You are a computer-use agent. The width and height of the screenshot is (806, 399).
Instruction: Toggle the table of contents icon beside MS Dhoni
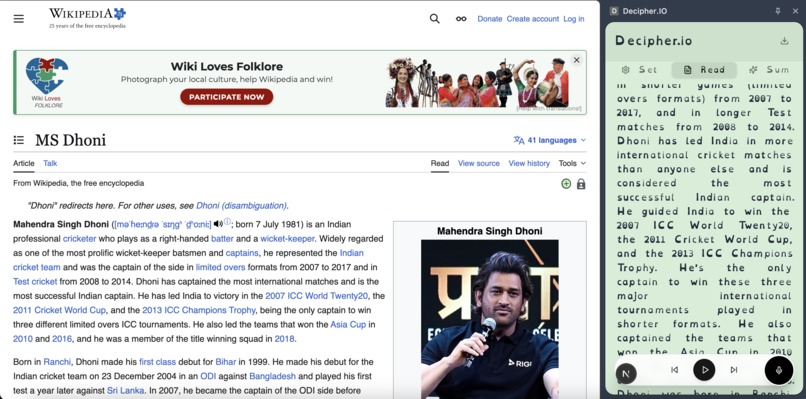(19, 140)
